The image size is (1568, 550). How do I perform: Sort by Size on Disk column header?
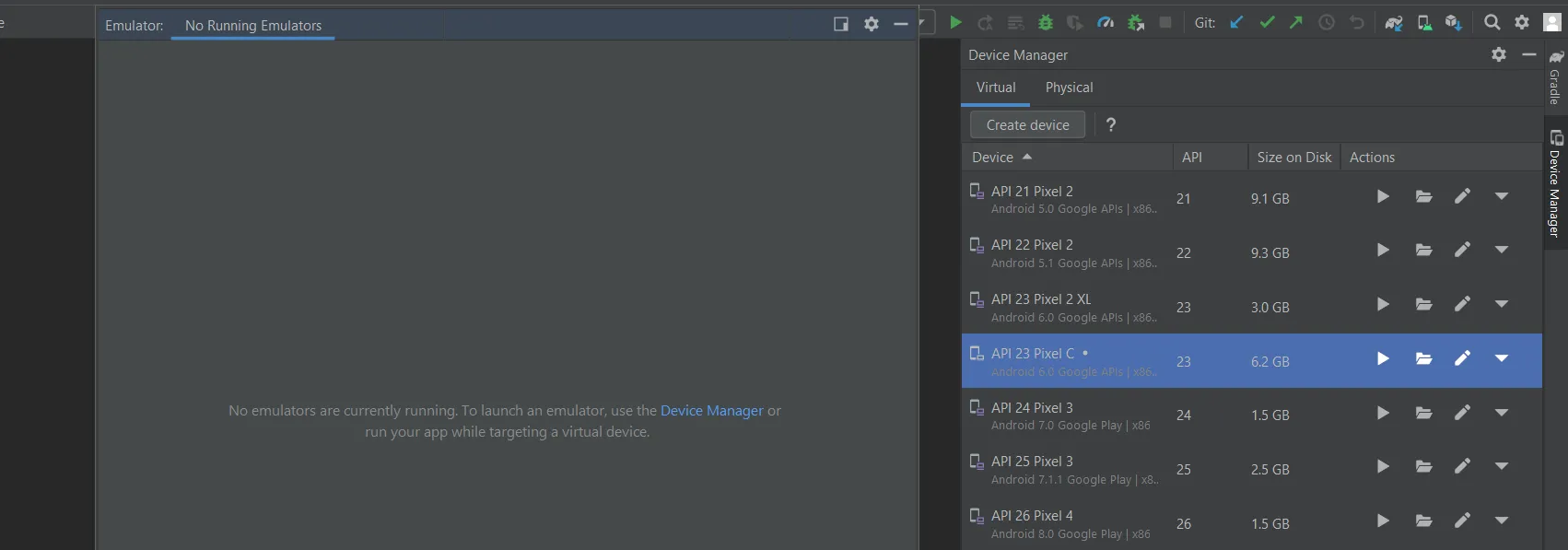tap(1293, 158)
